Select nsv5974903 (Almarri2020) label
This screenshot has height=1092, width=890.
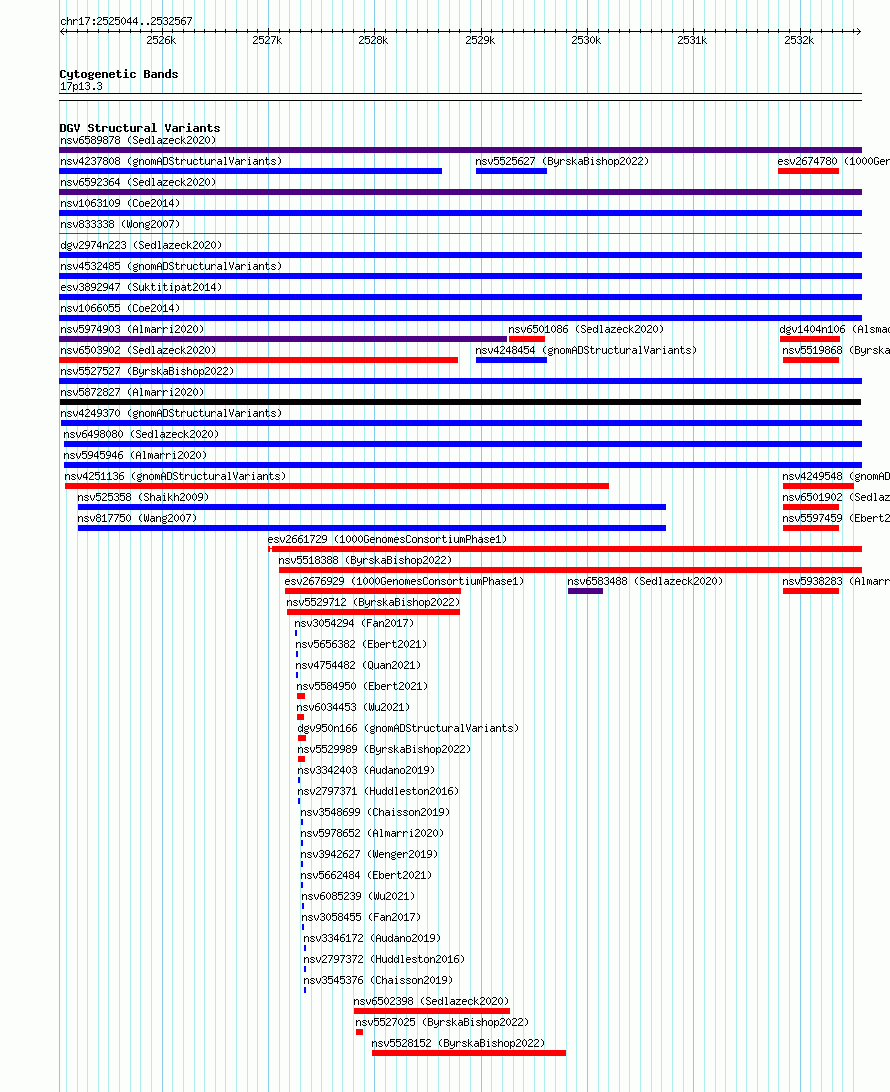pyautogui.click(x=132, y=329)
